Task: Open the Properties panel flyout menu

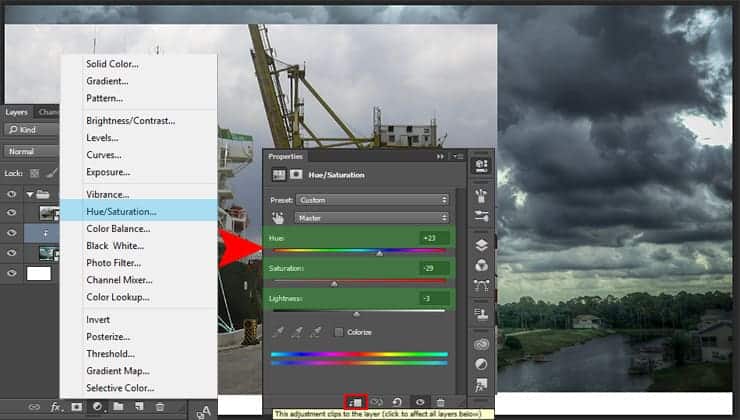Action: coord(458,156)
